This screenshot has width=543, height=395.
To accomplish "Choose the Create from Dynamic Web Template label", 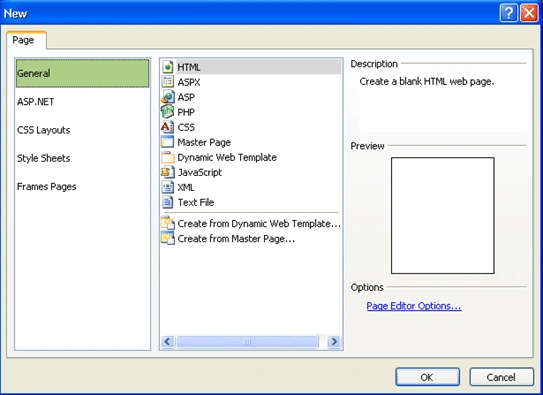I will click(259, 224).
